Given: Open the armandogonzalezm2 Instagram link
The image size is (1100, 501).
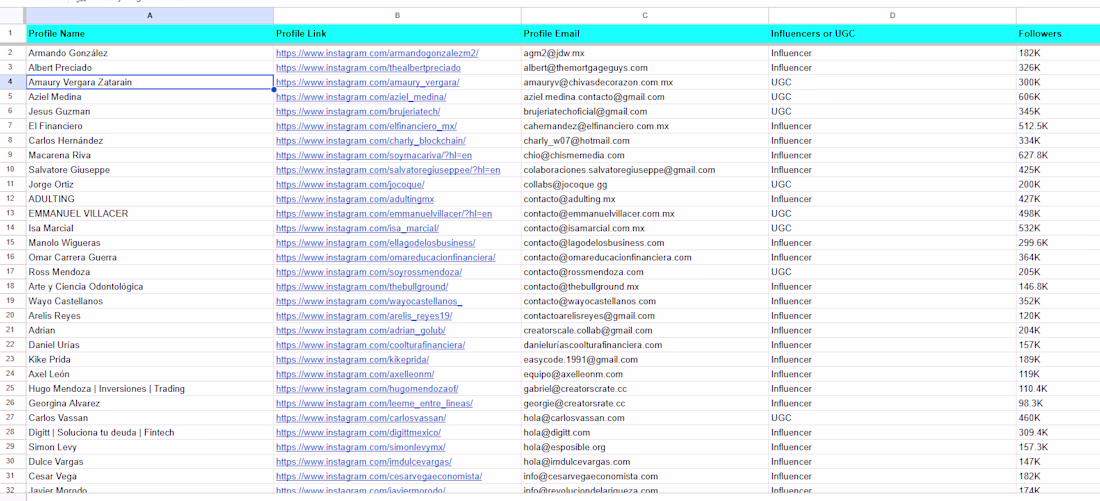Looking at the screenshot, I should coord(377,53).
